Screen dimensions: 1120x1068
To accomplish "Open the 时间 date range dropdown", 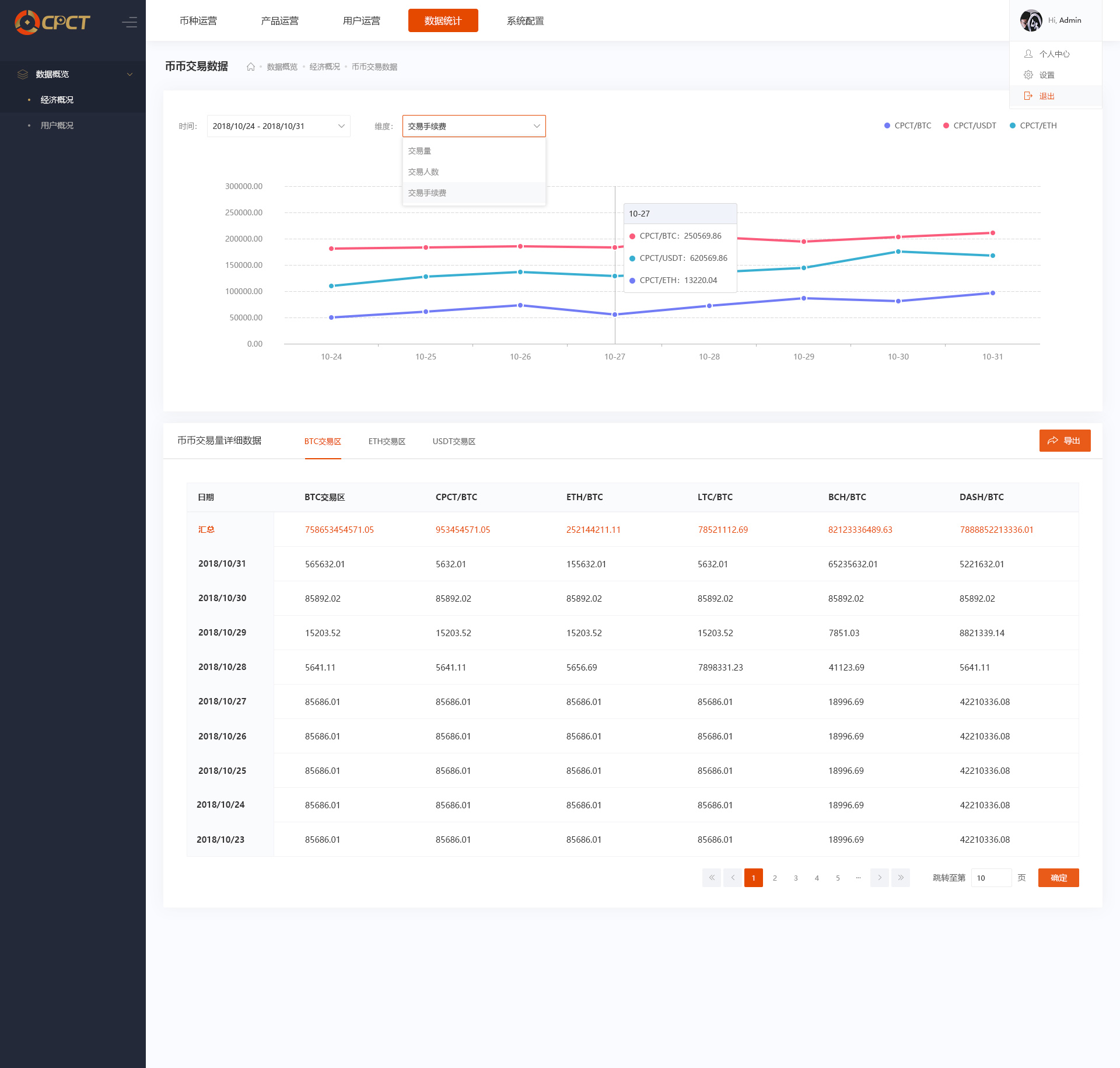I will [x=278, y=126].
